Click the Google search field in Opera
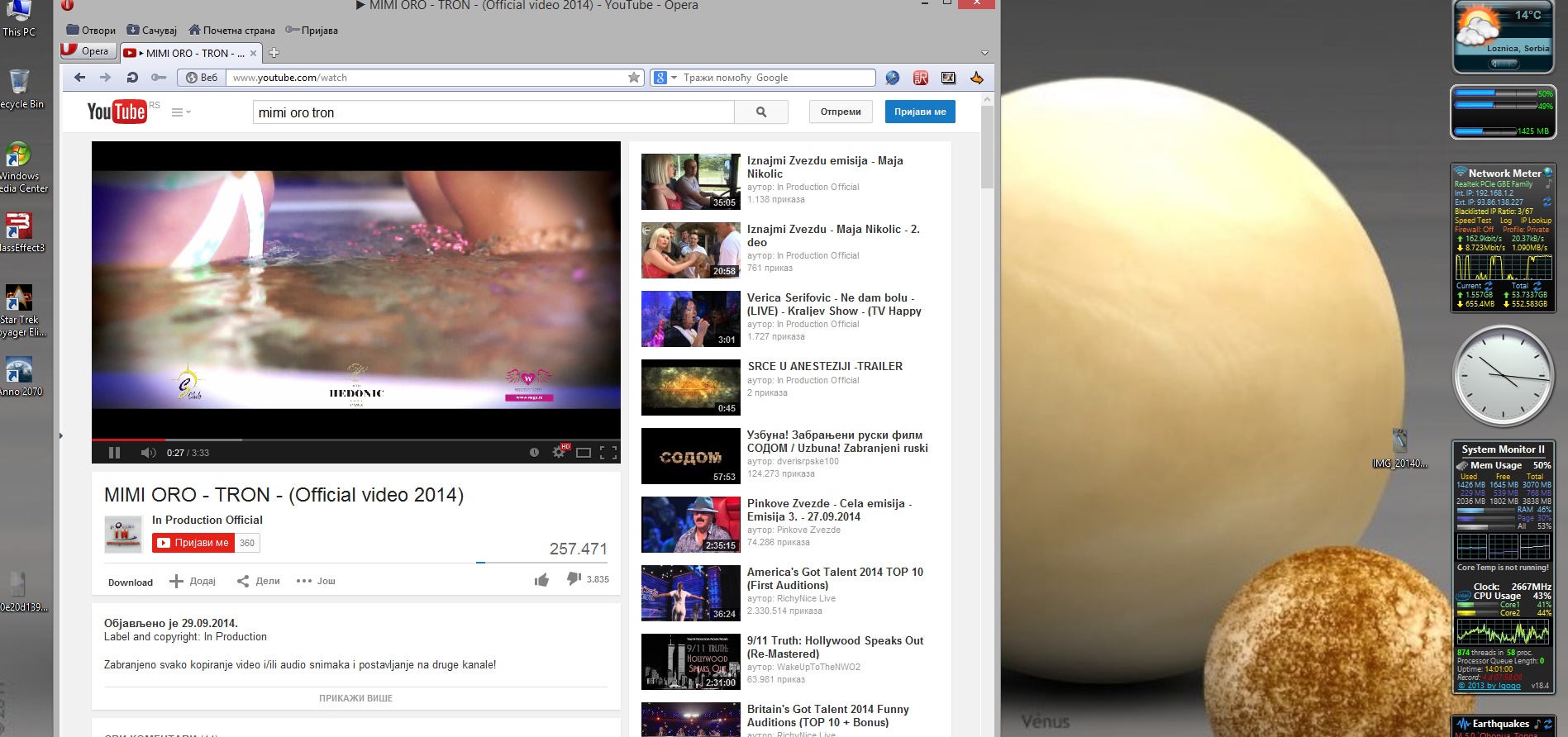 coord(777,78)
